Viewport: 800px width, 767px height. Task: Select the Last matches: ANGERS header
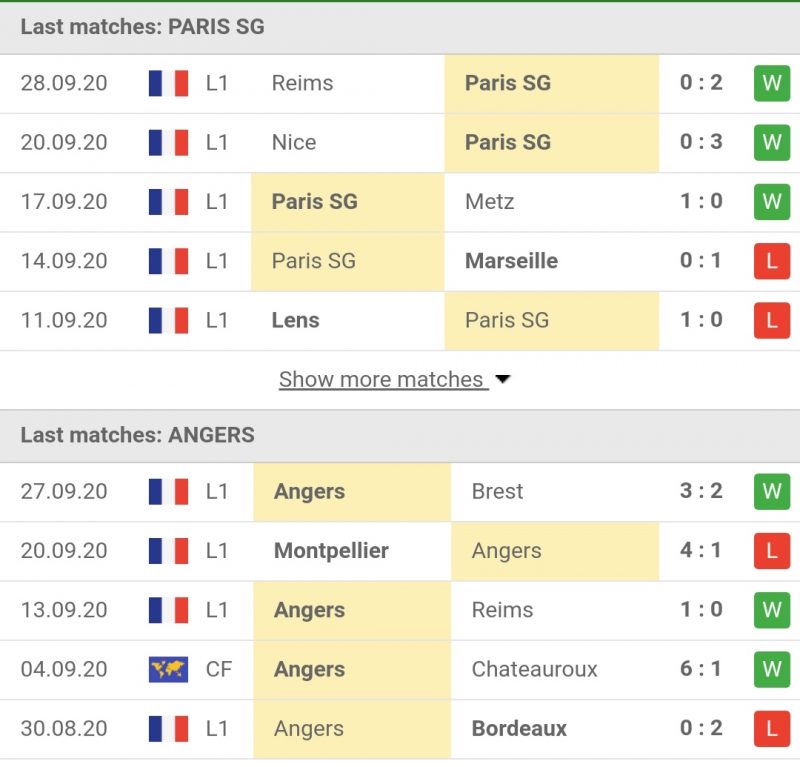pos(138,435)
